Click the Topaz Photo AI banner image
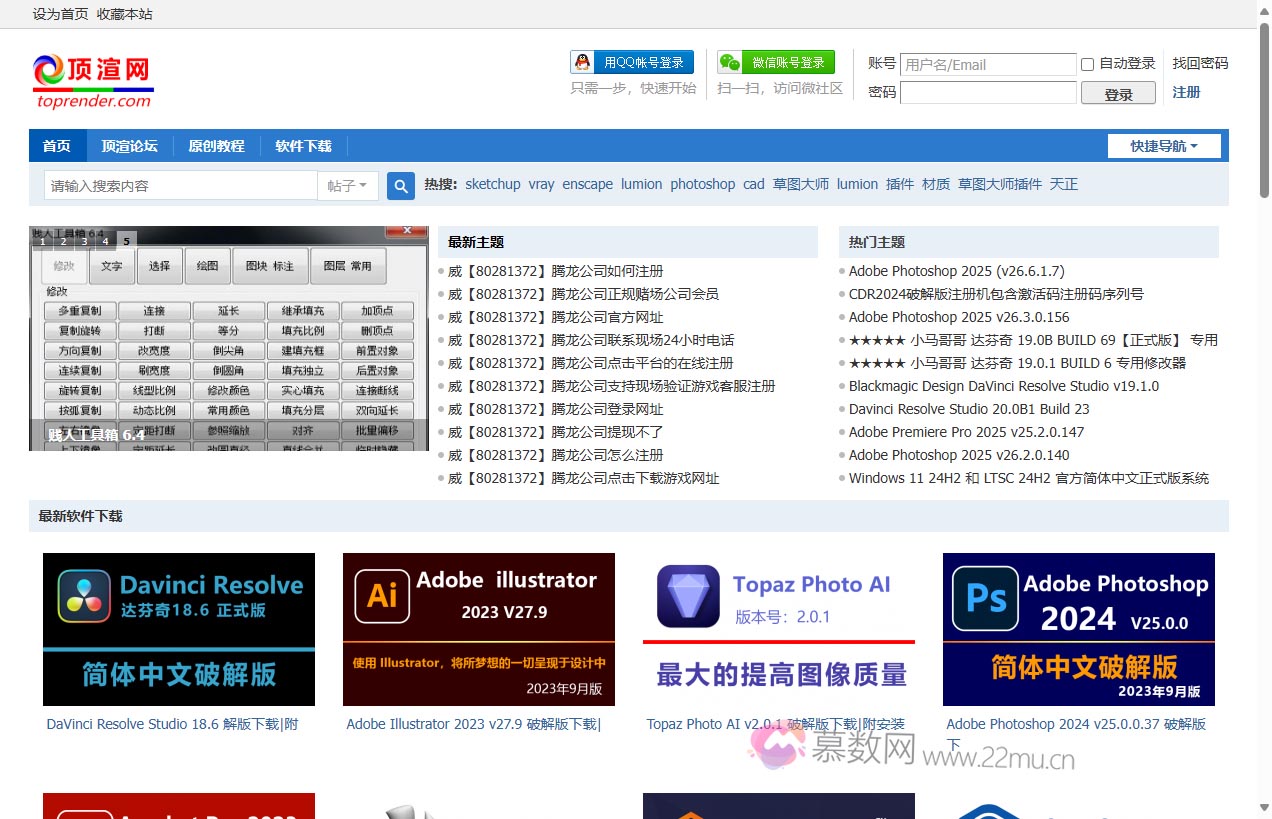The image size is (1272, 819). coord(778,629)
